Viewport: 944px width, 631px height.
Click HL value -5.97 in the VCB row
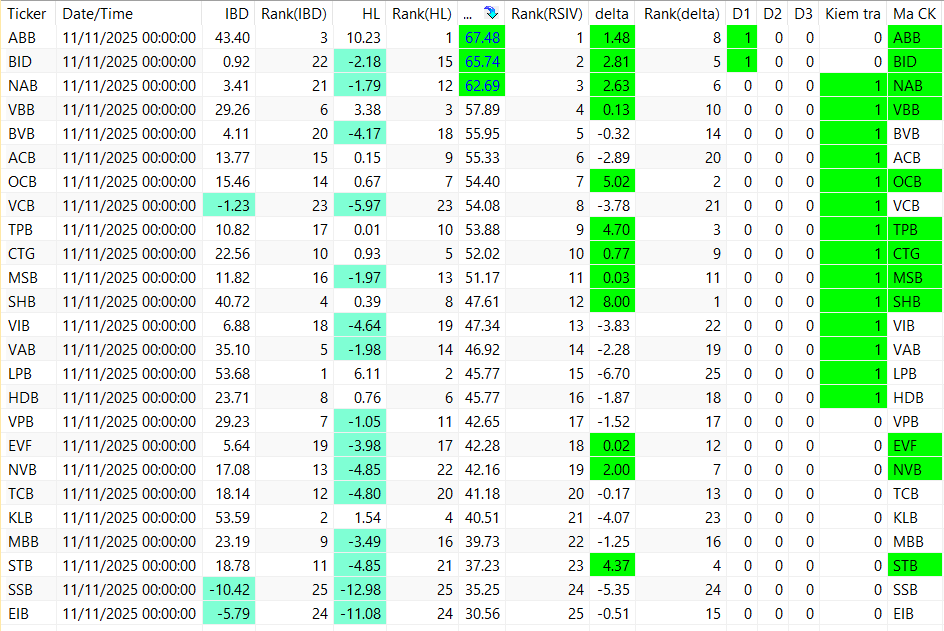coord(360,205)
